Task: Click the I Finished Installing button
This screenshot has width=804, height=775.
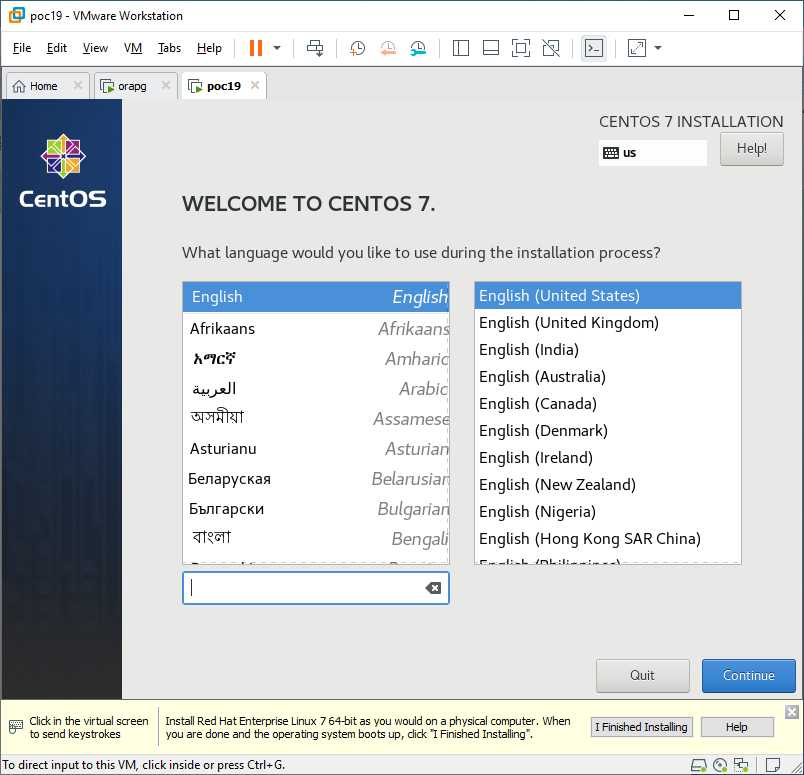Action: pos(641,727)
